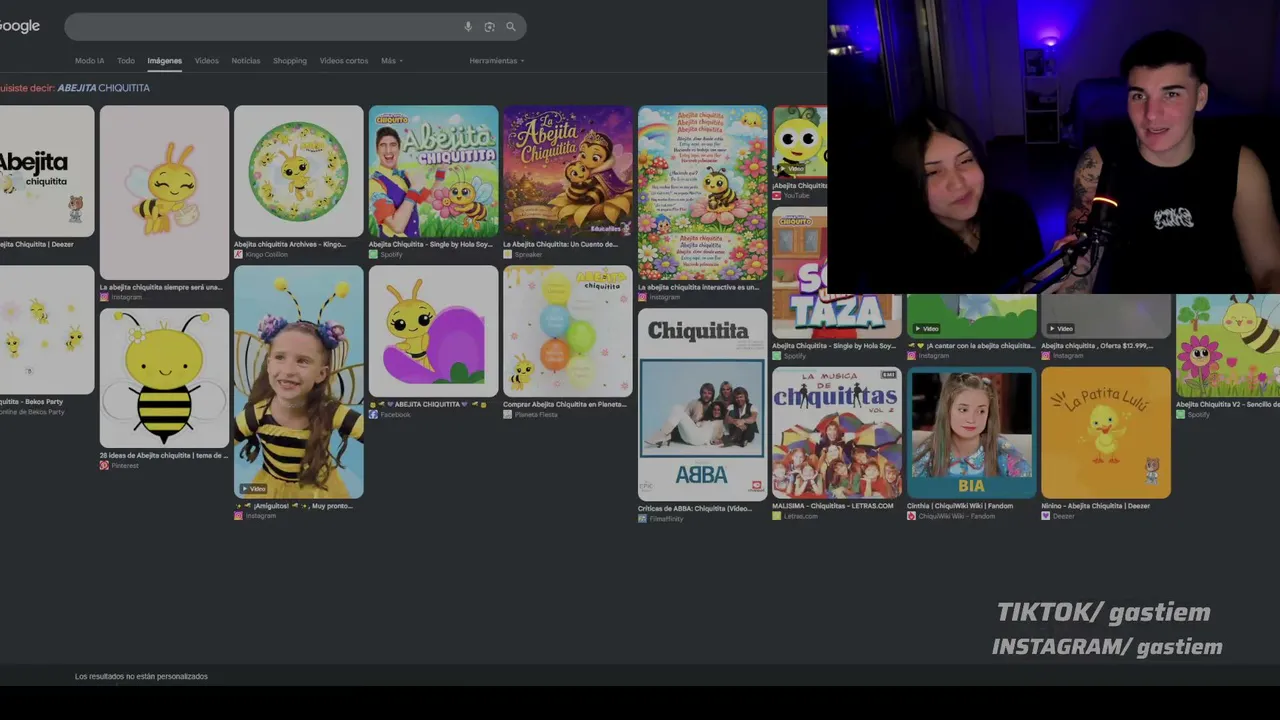Click the microphone voice search icon
This screenshot has width=1280, height=720.
click(468, 27)
